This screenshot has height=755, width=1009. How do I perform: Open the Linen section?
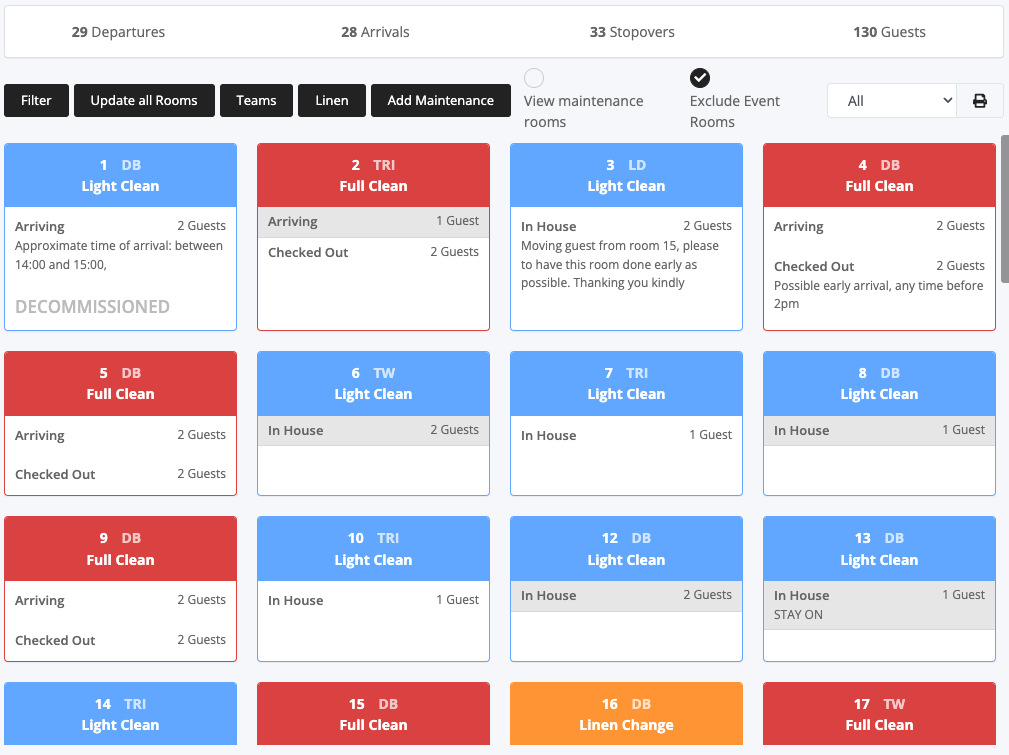tap(332, 101)
